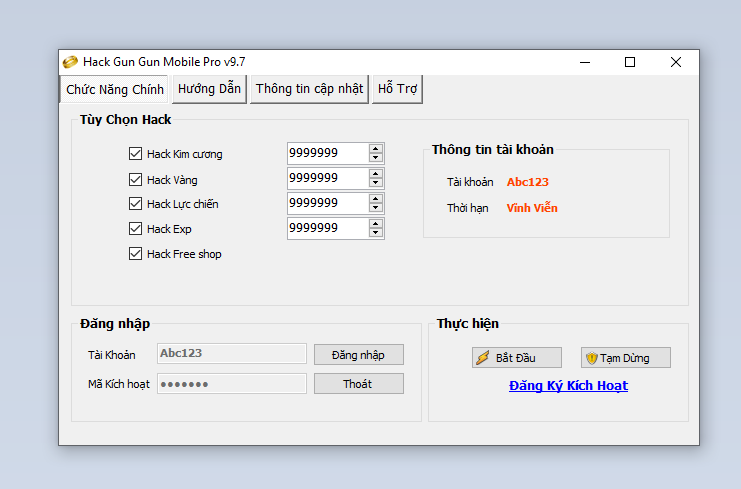The height and width of the screenshot is (489, 741).
Task: Increase Hack Lực chiến value with up arrow
Action: pos(376,199)
